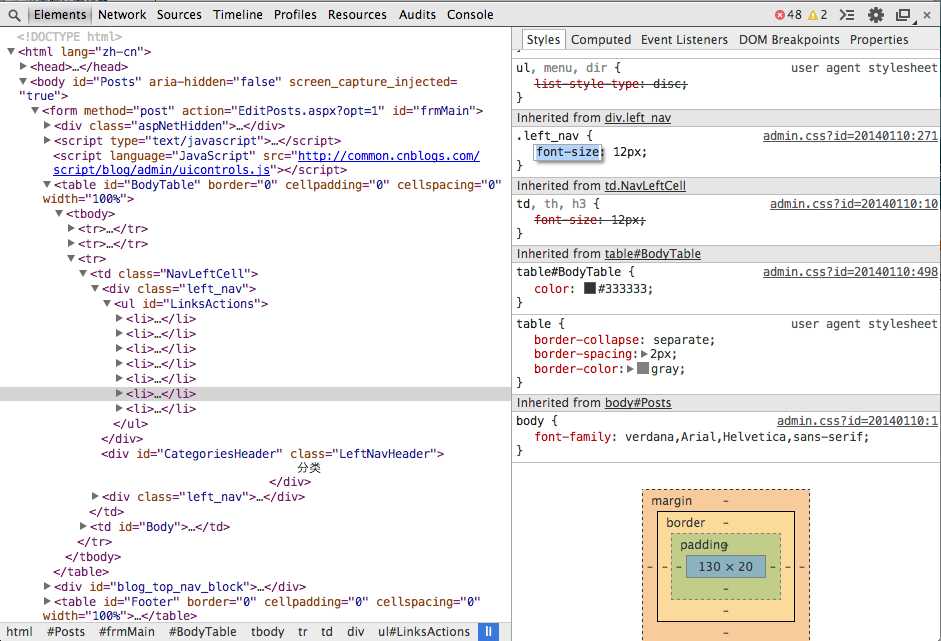
Task: Select ul#LinksActions in the breadcrumb
Action: [424, 632]
